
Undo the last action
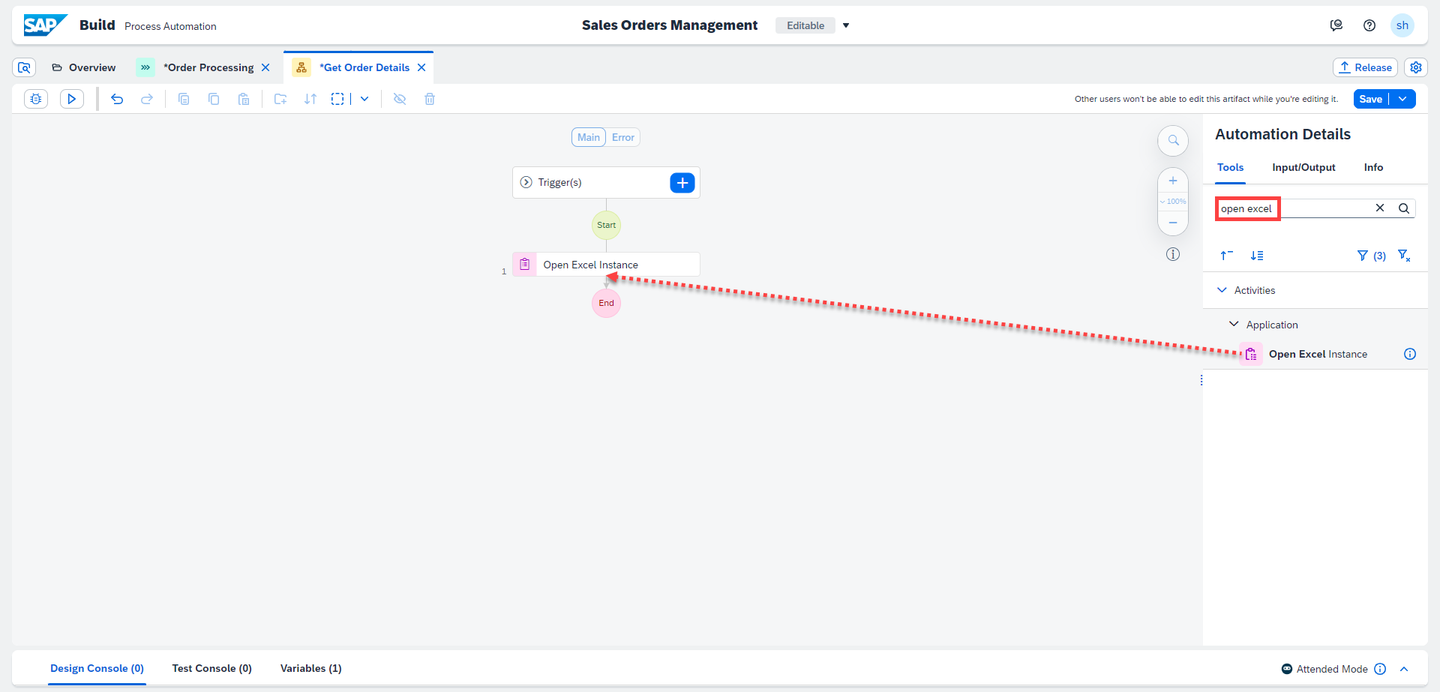tap(117, 99)
